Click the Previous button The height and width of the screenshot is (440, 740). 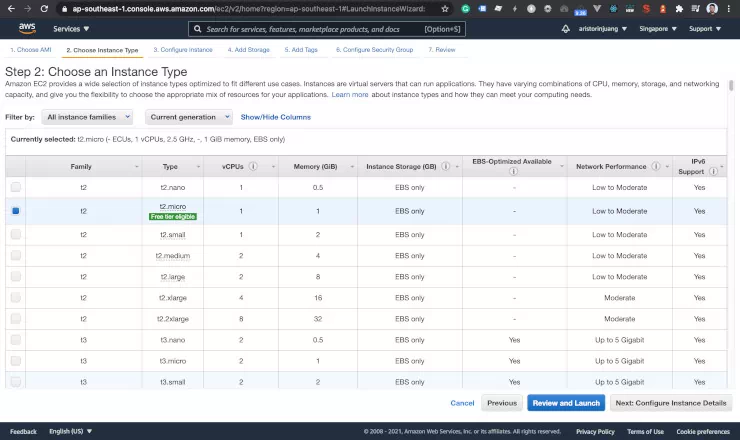[x=502, y=403]
